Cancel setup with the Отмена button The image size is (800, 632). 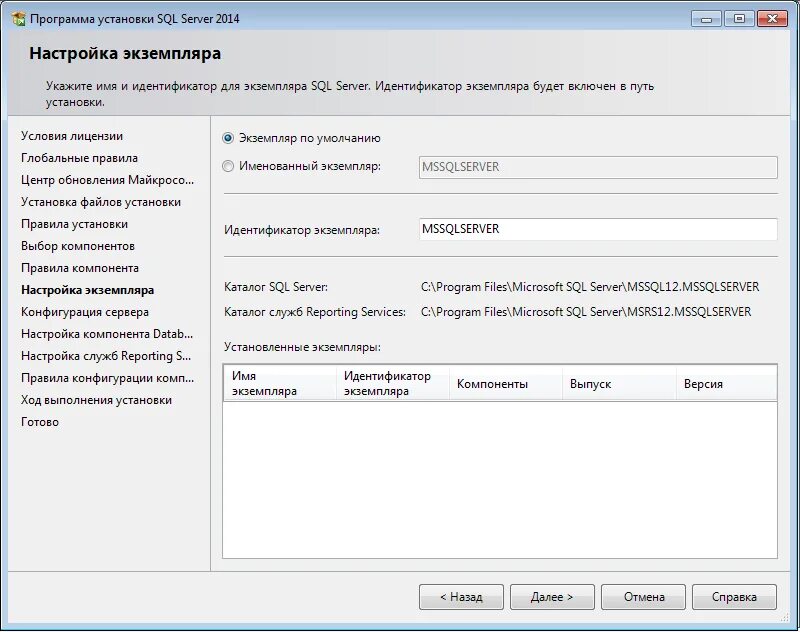(x=643, y=597)
